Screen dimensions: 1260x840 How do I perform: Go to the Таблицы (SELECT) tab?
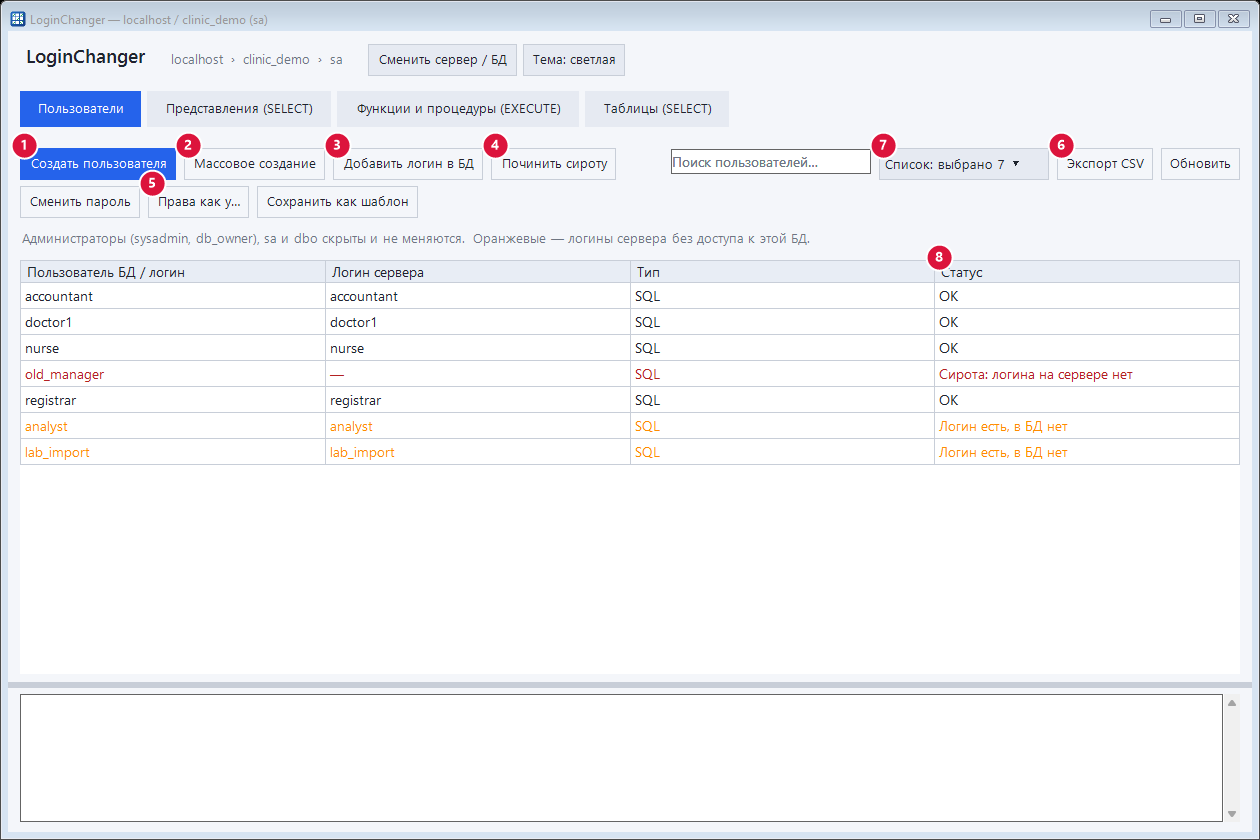(657, 109)
